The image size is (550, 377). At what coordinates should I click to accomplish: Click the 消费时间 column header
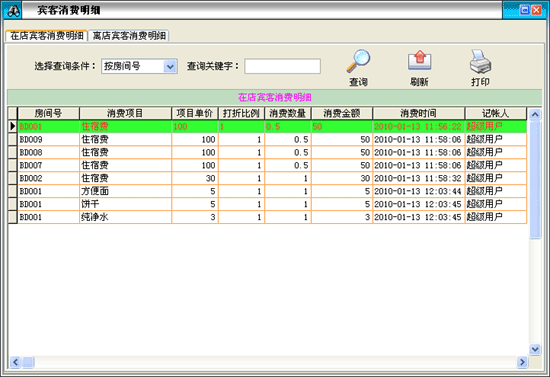coord(418,113)
